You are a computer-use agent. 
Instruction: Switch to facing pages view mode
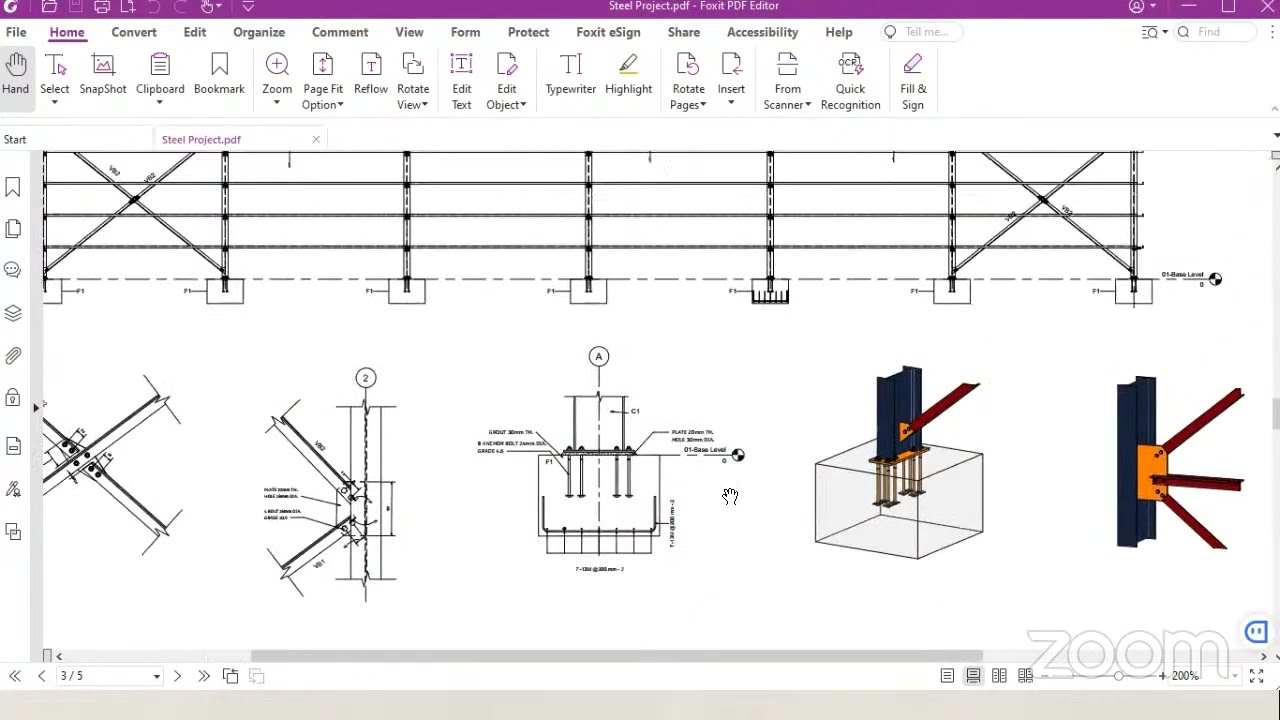pos(999,676)
